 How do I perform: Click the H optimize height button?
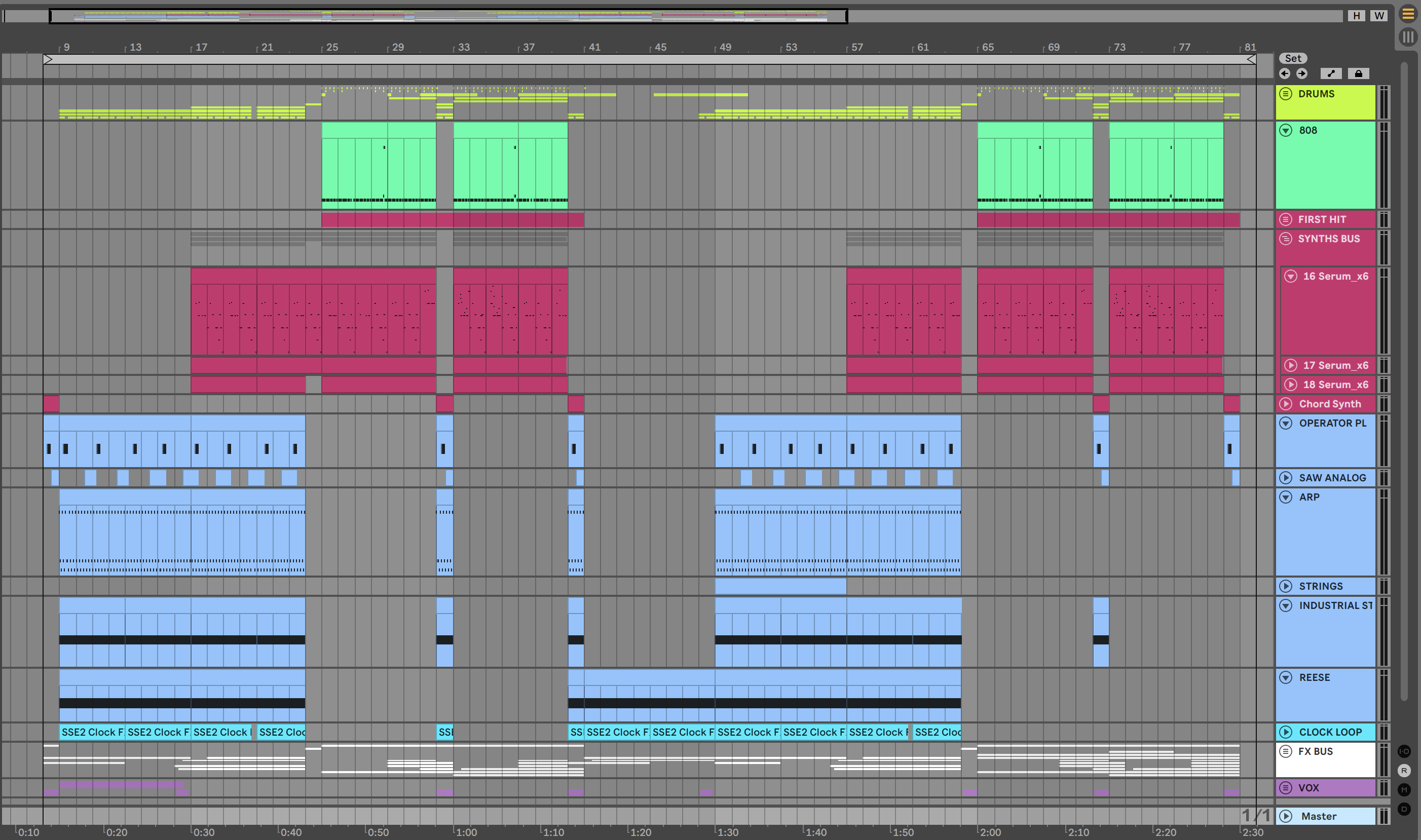(1357, 15)
